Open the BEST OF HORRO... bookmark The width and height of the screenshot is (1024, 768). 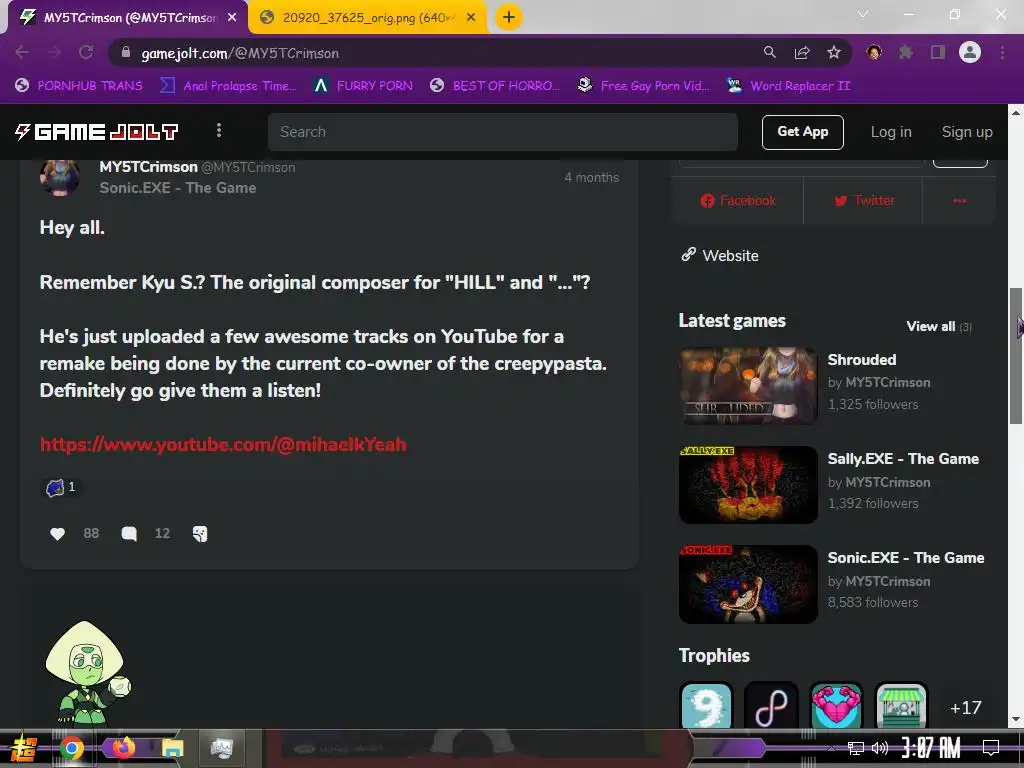pos(496,86)
